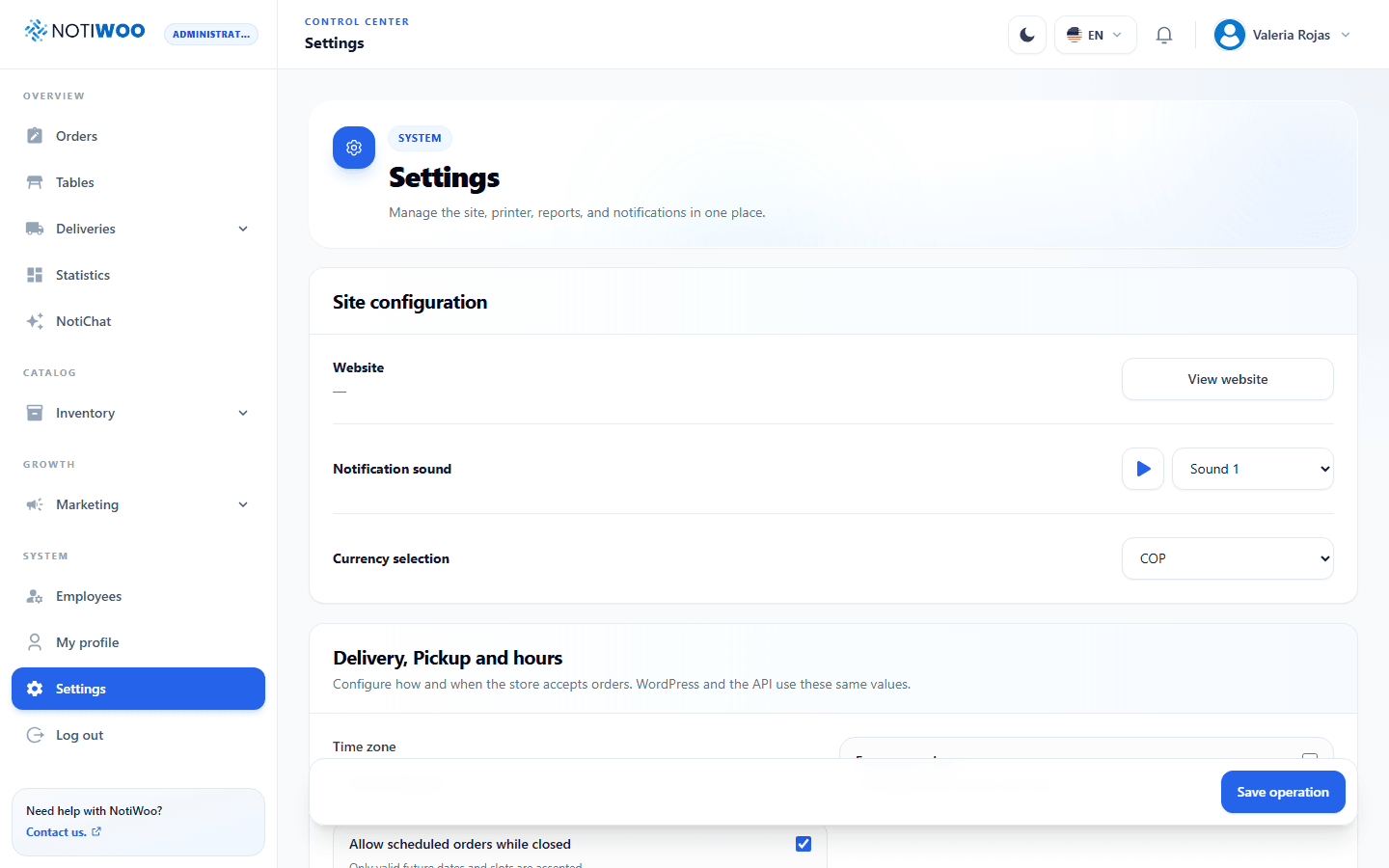The width and height of the screenshot is (1389, 868).
Task: Select Settings in the sidebar
Action: [x=138, y=689]
